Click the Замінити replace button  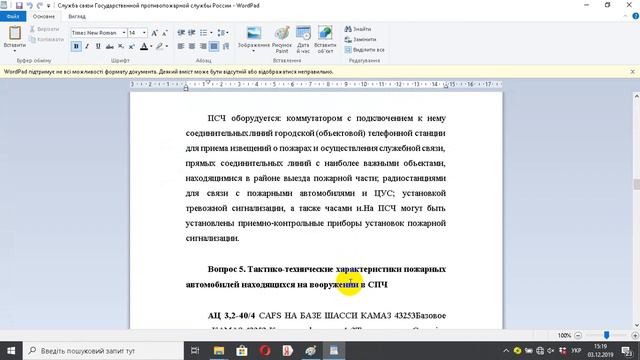(360, 39)
